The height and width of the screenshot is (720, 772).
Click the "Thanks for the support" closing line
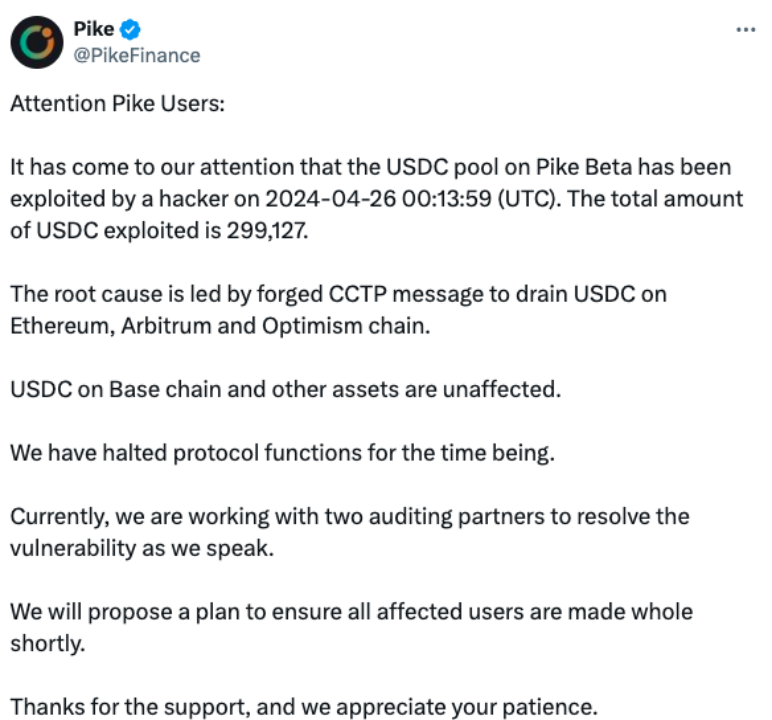[x=303, y=707]
